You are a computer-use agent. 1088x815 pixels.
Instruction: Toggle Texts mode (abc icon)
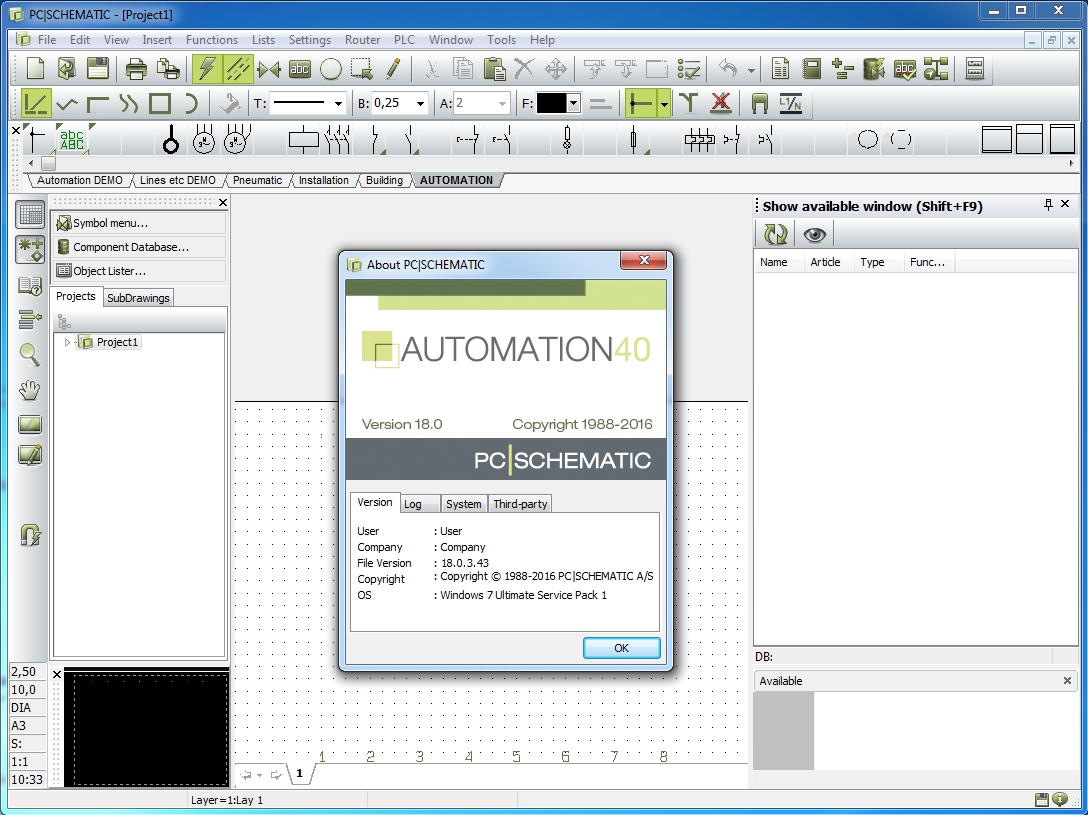299,69
